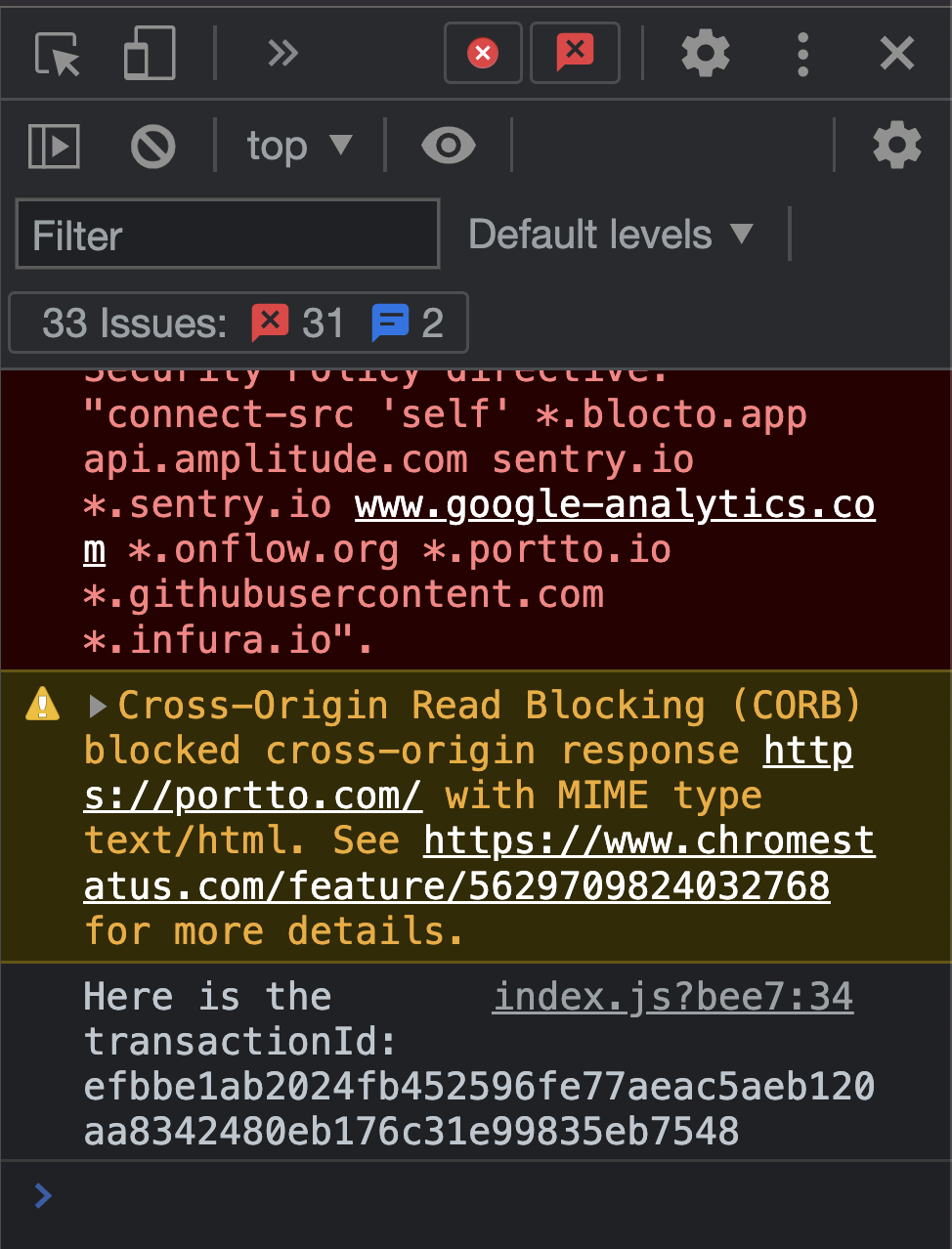Open the 33 Issues summary button
This screenshot has height=1249, width=952.
tap(238, 323)
